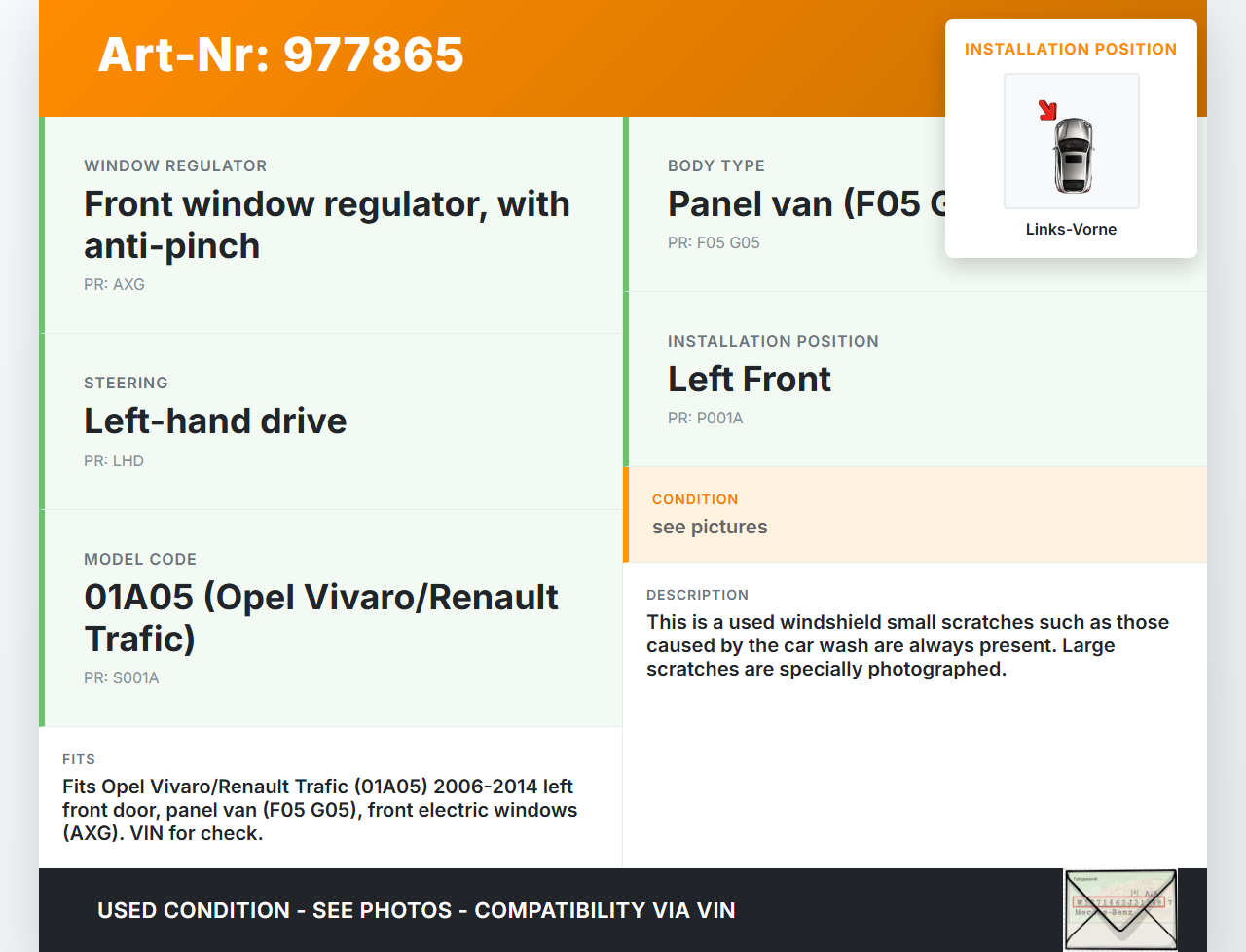
Task: Click the Description text about used windshield
Action: pyautogui.click(x=908, y=645)
